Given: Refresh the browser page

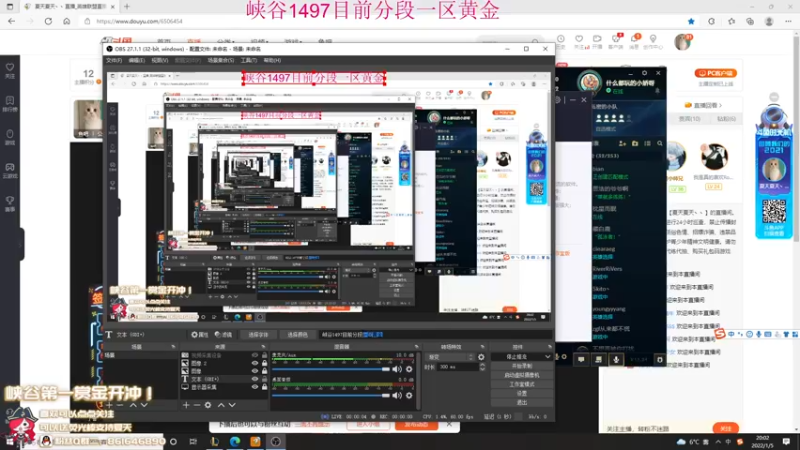Looking at the screenshot, I should tap(48, 21).
